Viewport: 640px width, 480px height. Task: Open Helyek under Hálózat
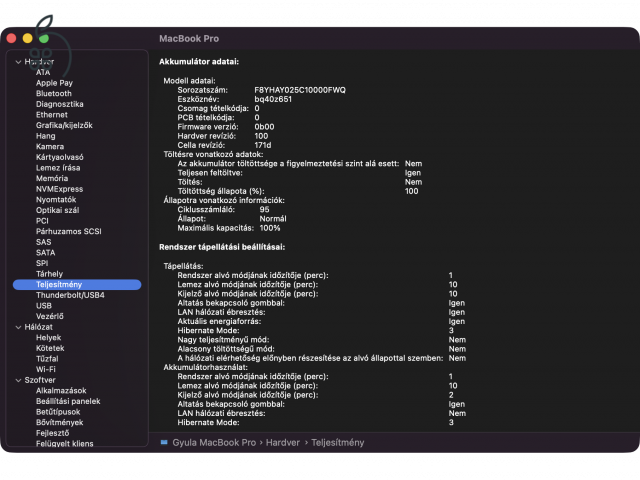point(49,338)
